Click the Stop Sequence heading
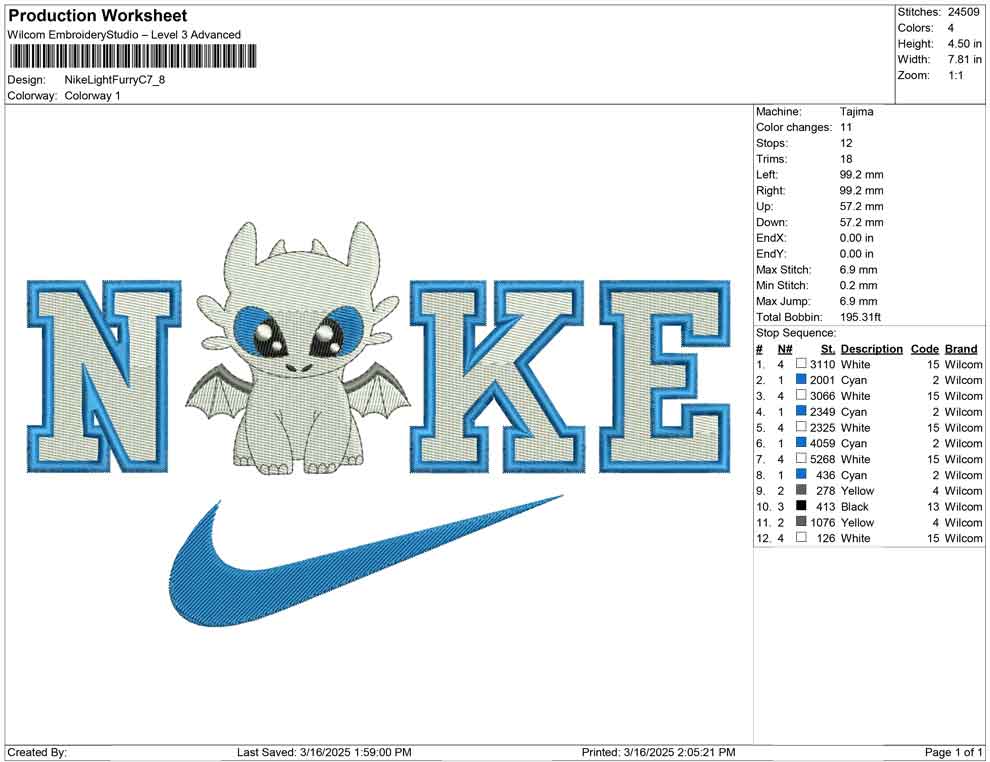The image size is (990, 762). coord(796,333)
